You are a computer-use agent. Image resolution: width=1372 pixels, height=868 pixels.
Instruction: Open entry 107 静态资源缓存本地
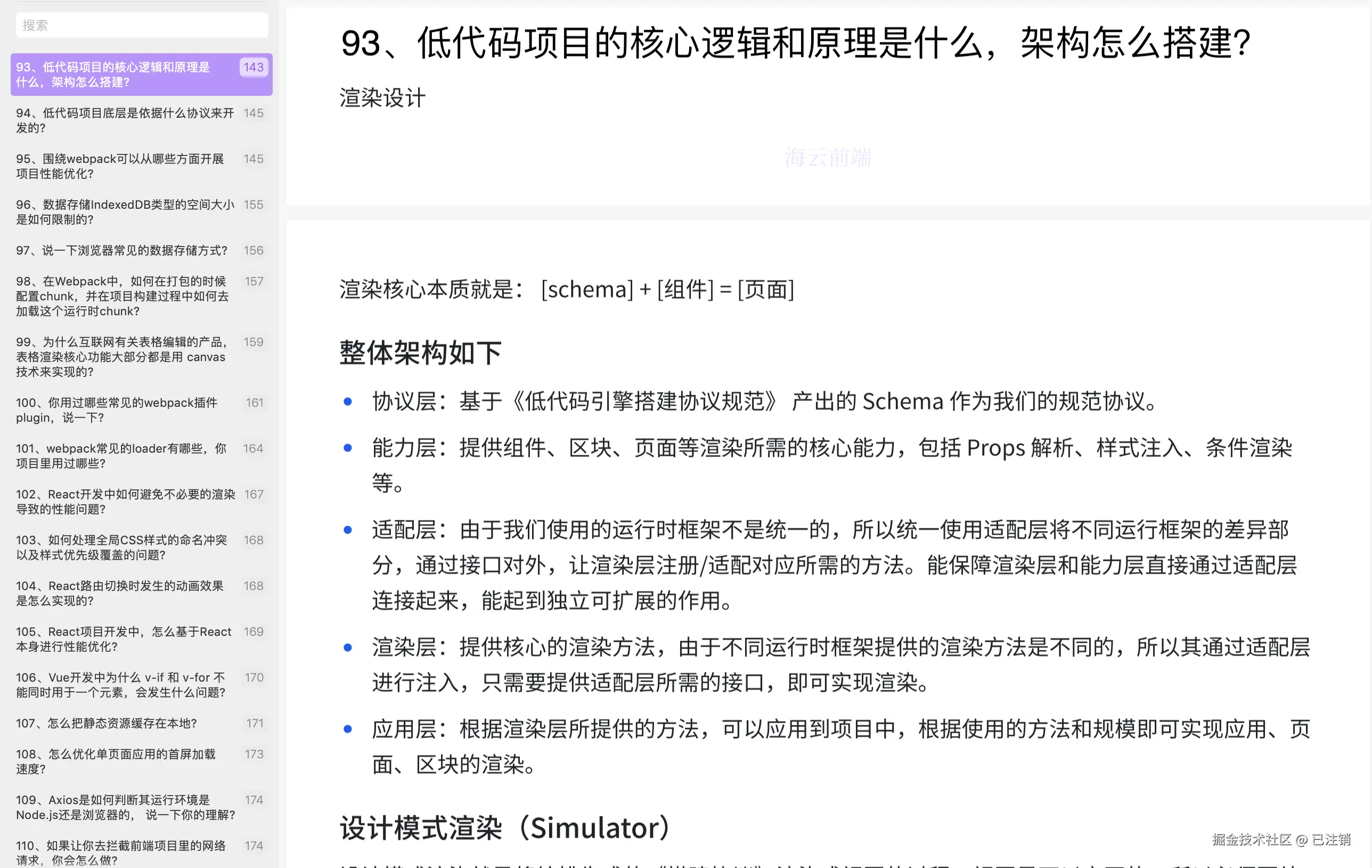pyautogui.click(x=107, y=723)
